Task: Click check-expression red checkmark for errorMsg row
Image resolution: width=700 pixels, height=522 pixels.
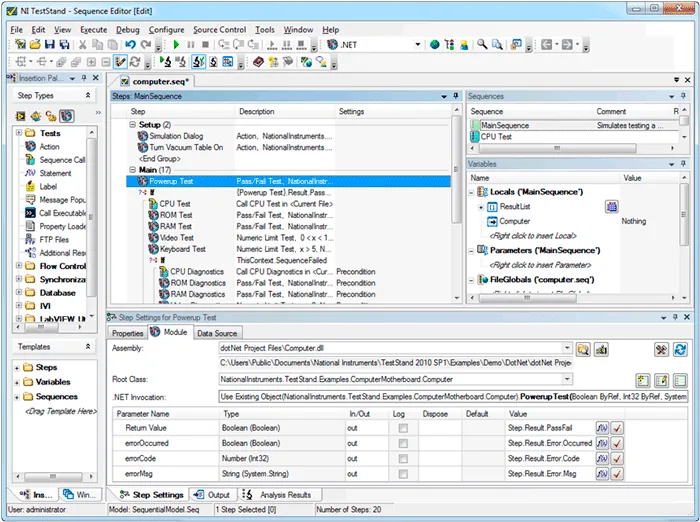Action: click(x=617, y=473)
